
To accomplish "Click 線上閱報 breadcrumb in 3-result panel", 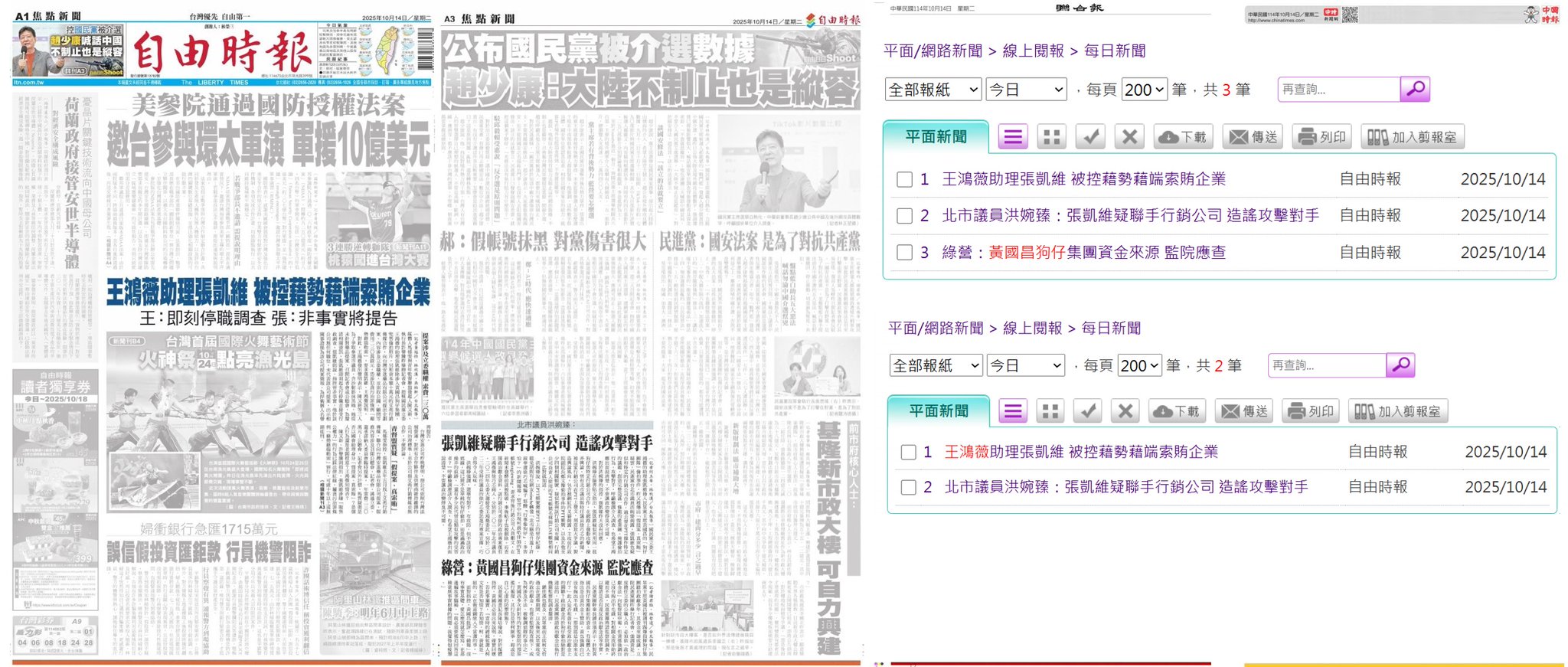I will [x=1033, y=51].
